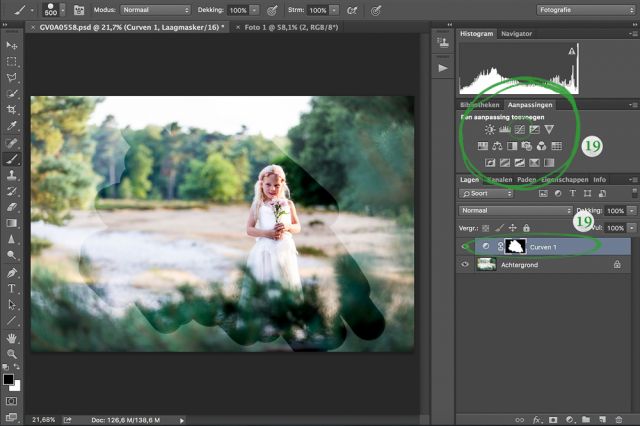
Task: Open the brush preset picker
Action: coord(62,10)
